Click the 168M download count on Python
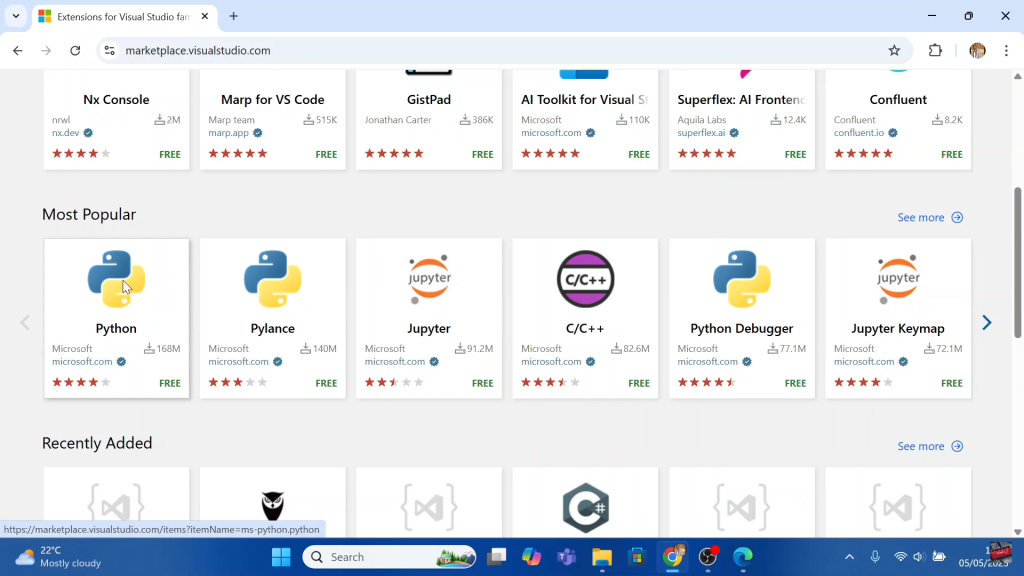This screenshot has width=1024, height=576. (162, 349)
